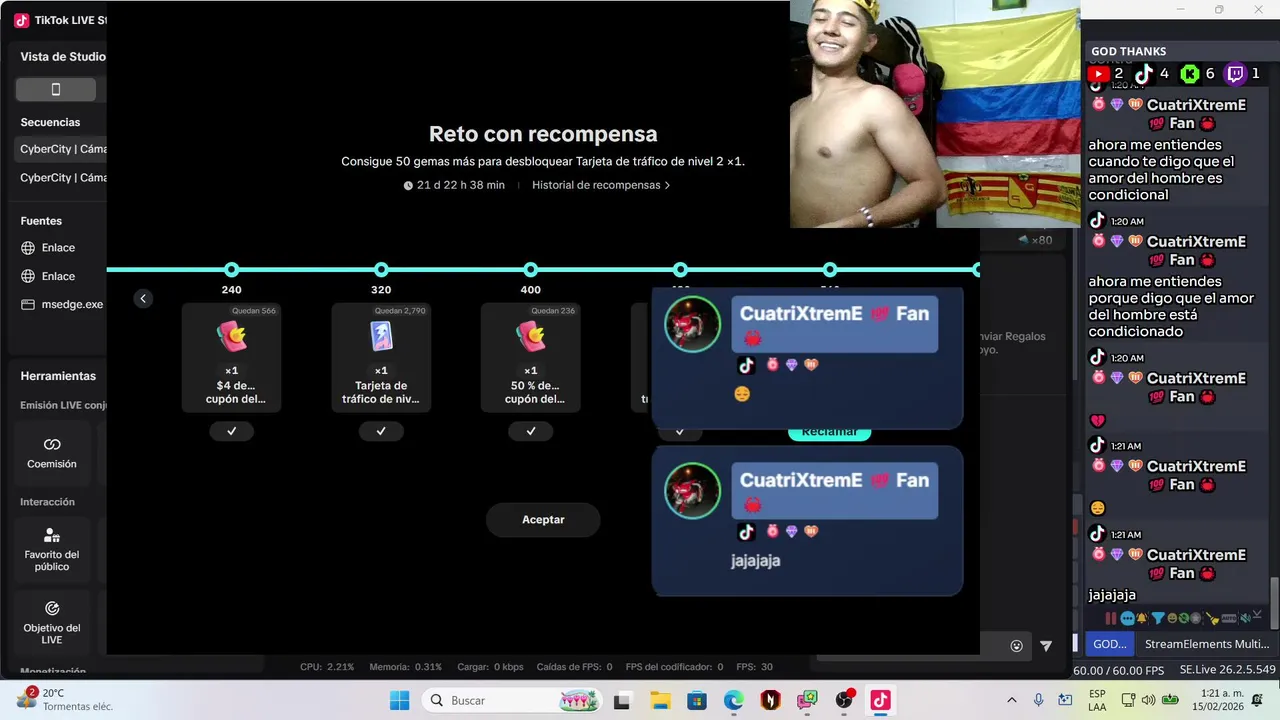Go back with the left arrow in rewards
Image resolution: width=1280 pixels, height=720 pixels.
click(143, 298)
